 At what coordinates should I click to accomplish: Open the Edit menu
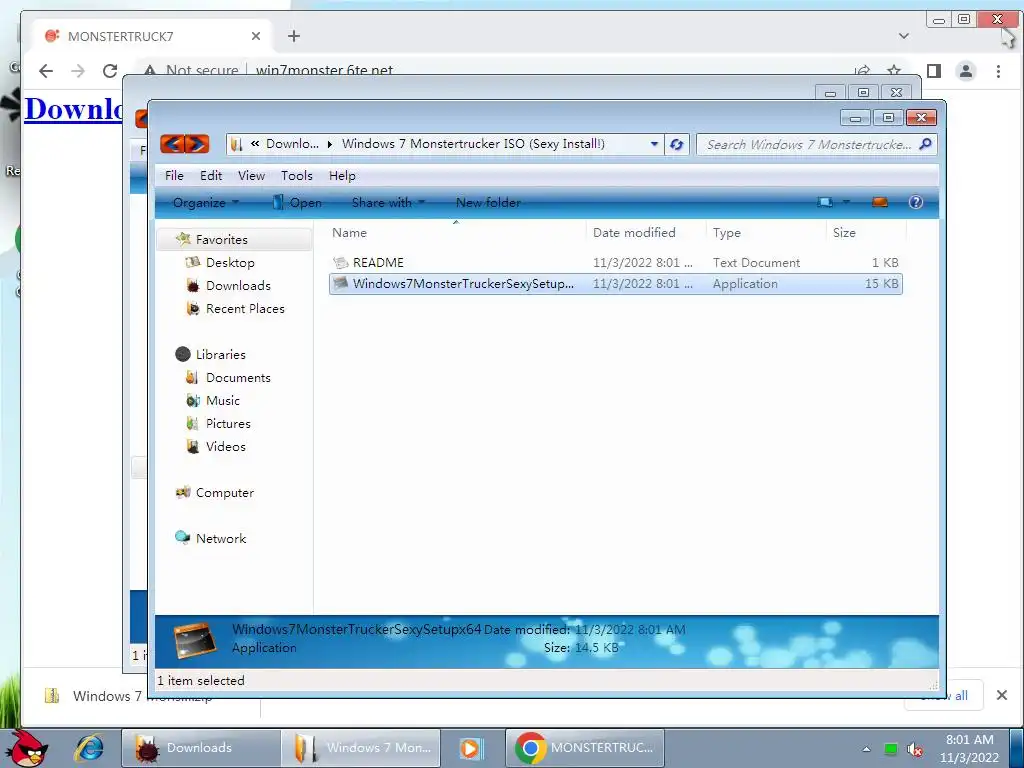point(211,176)
